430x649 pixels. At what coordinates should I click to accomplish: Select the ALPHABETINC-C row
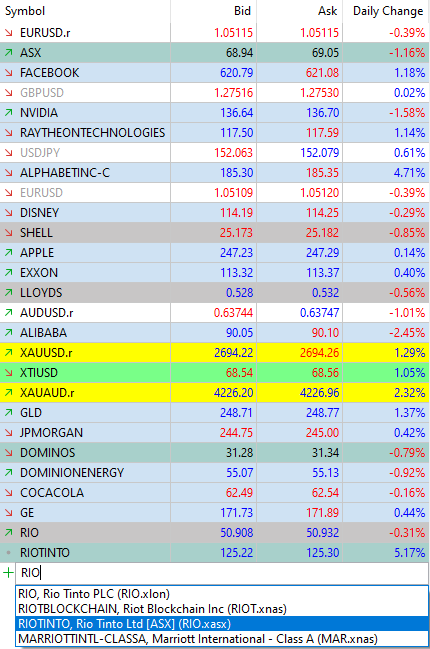click(214, 173)
